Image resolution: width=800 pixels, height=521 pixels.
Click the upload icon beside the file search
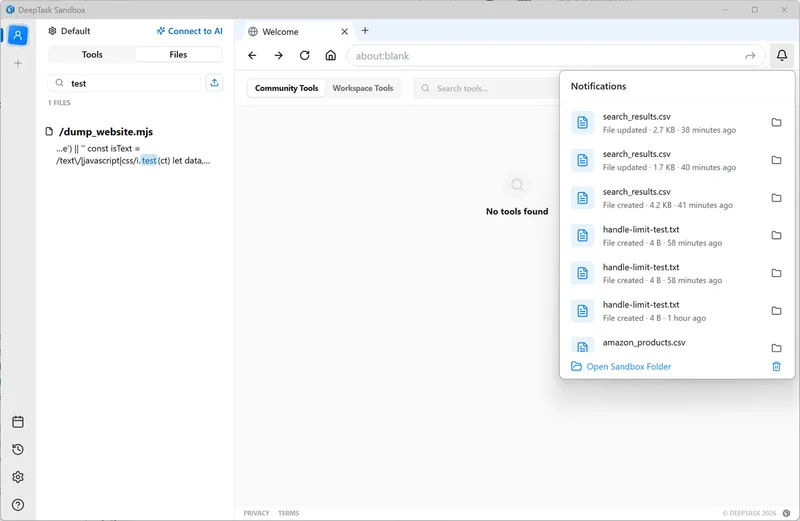(214, 83)
